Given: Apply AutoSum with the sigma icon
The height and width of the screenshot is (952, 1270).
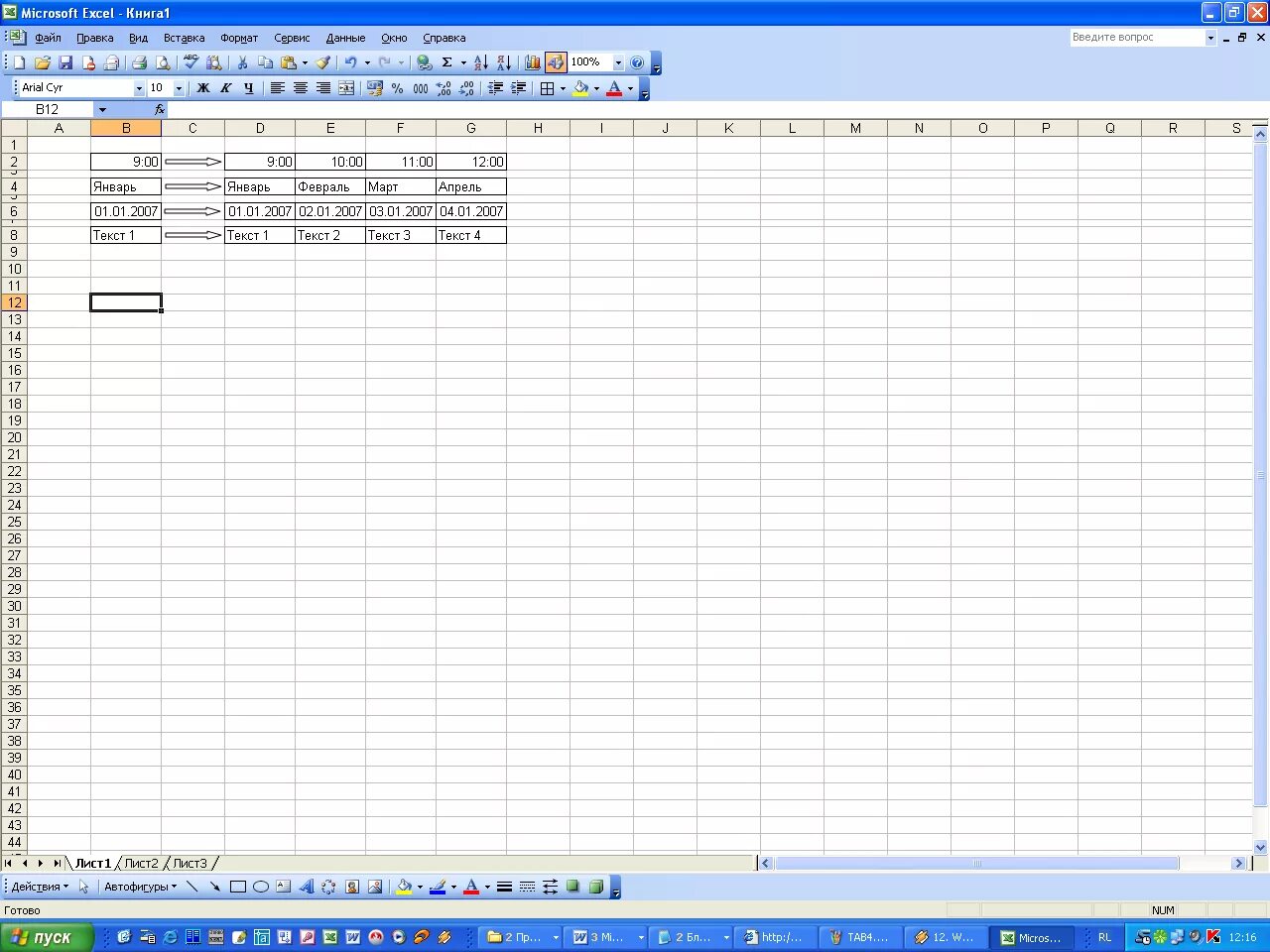Looking at the screenshot, I should click(x=447, y=62).
